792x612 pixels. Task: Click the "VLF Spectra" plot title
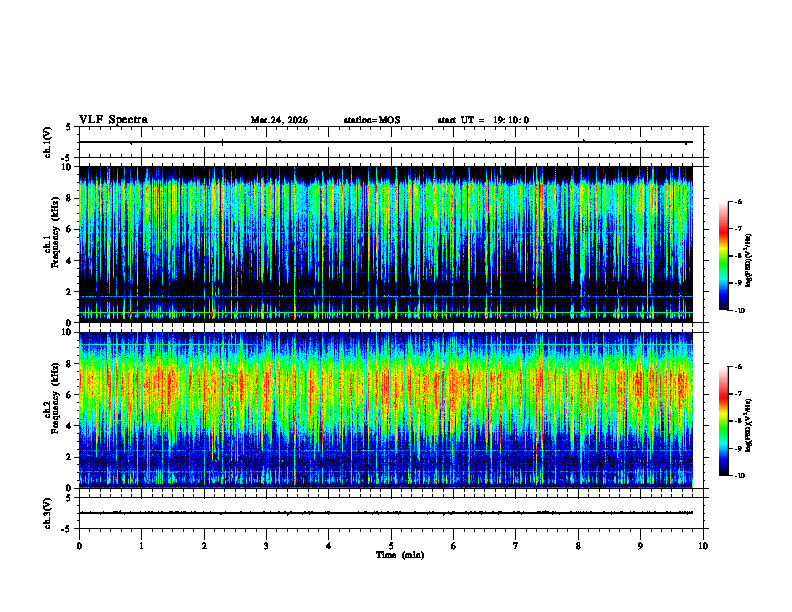113,120
